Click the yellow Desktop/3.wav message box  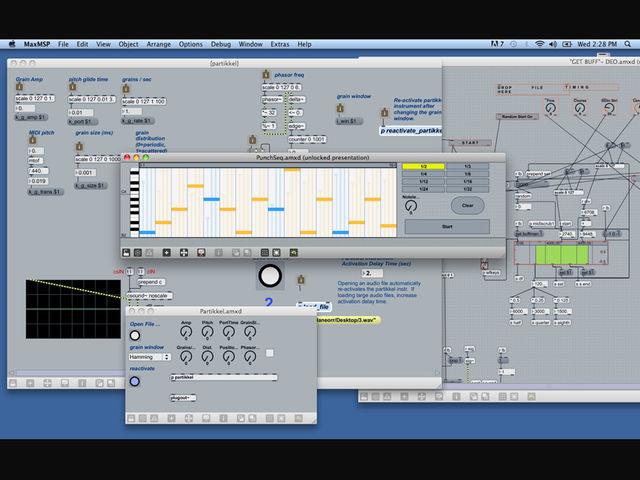point(348,320)
